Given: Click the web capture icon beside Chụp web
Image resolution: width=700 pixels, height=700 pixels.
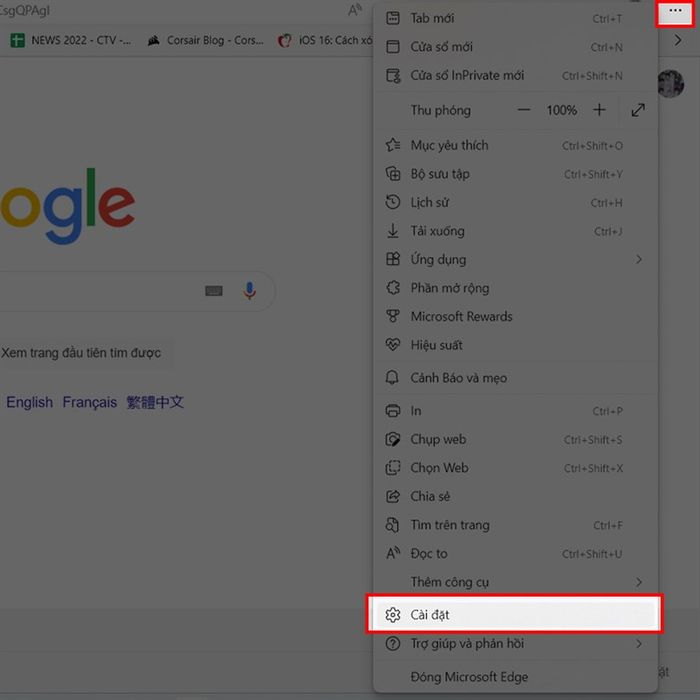Looking at the screenshot, I should point(393,439).
